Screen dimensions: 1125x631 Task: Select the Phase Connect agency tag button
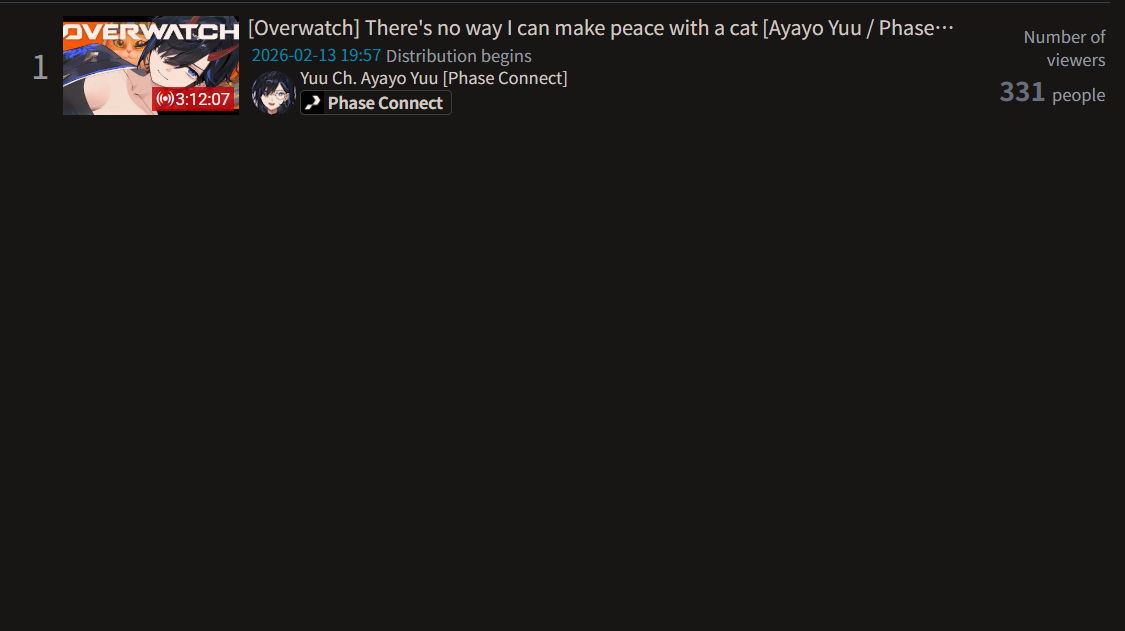pyautogui.click(x=376, y=103)
